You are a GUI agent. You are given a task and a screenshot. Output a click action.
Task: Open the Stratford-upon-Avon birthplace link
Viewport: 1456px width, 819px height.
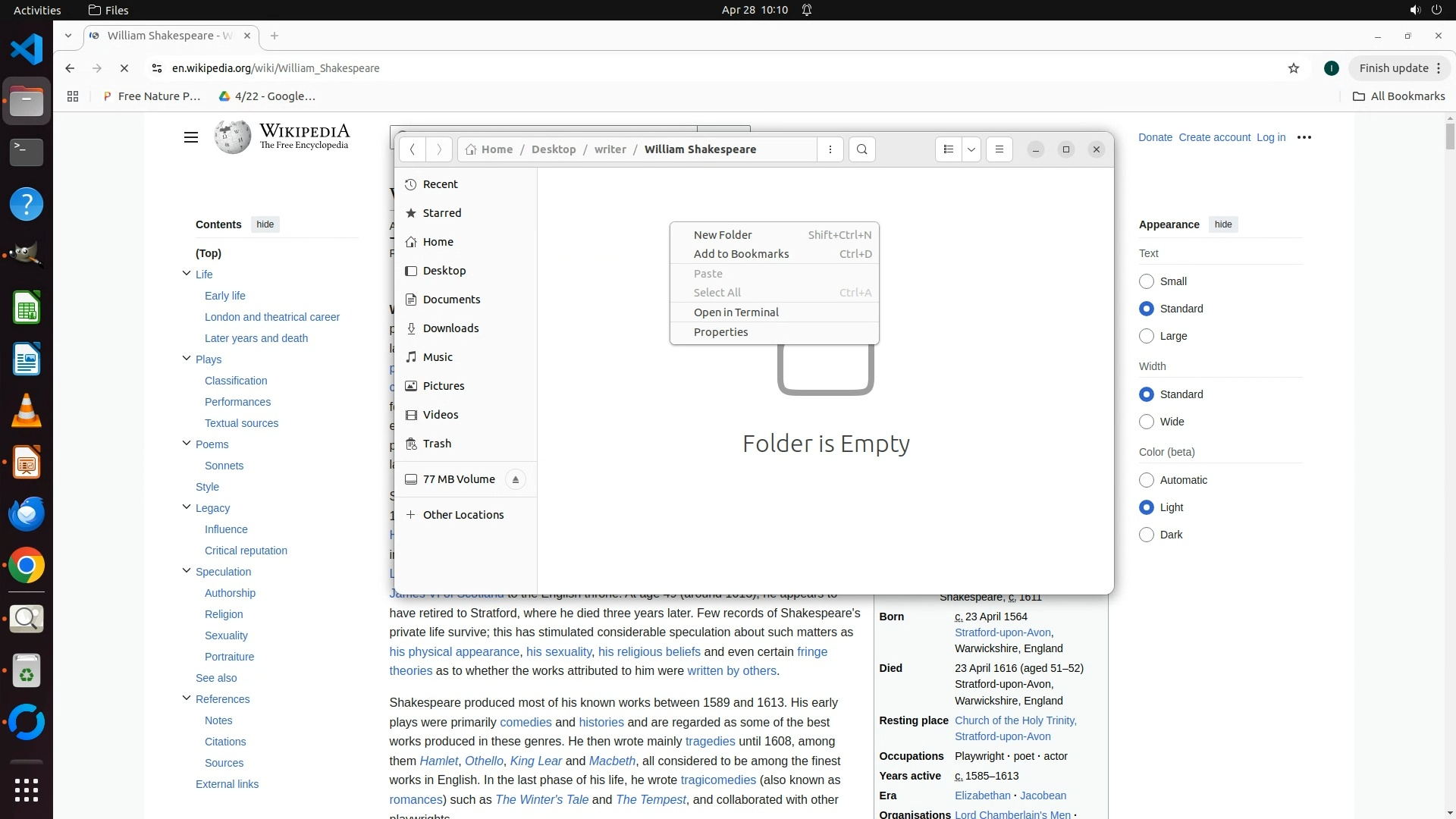point(1002,632)
